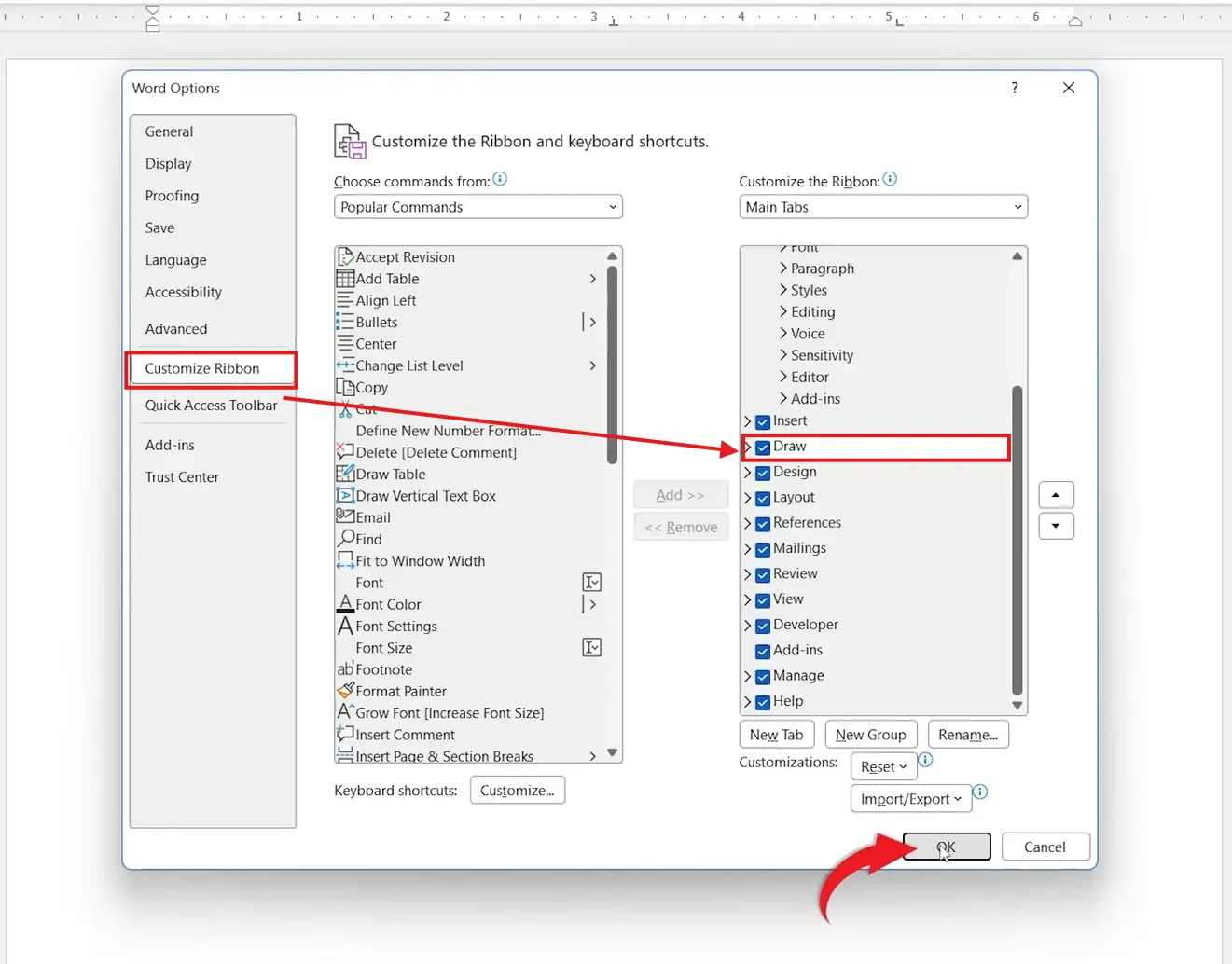Open the Import/Export dropdown
Screen dimensions: 1232x964
[910, 799]
